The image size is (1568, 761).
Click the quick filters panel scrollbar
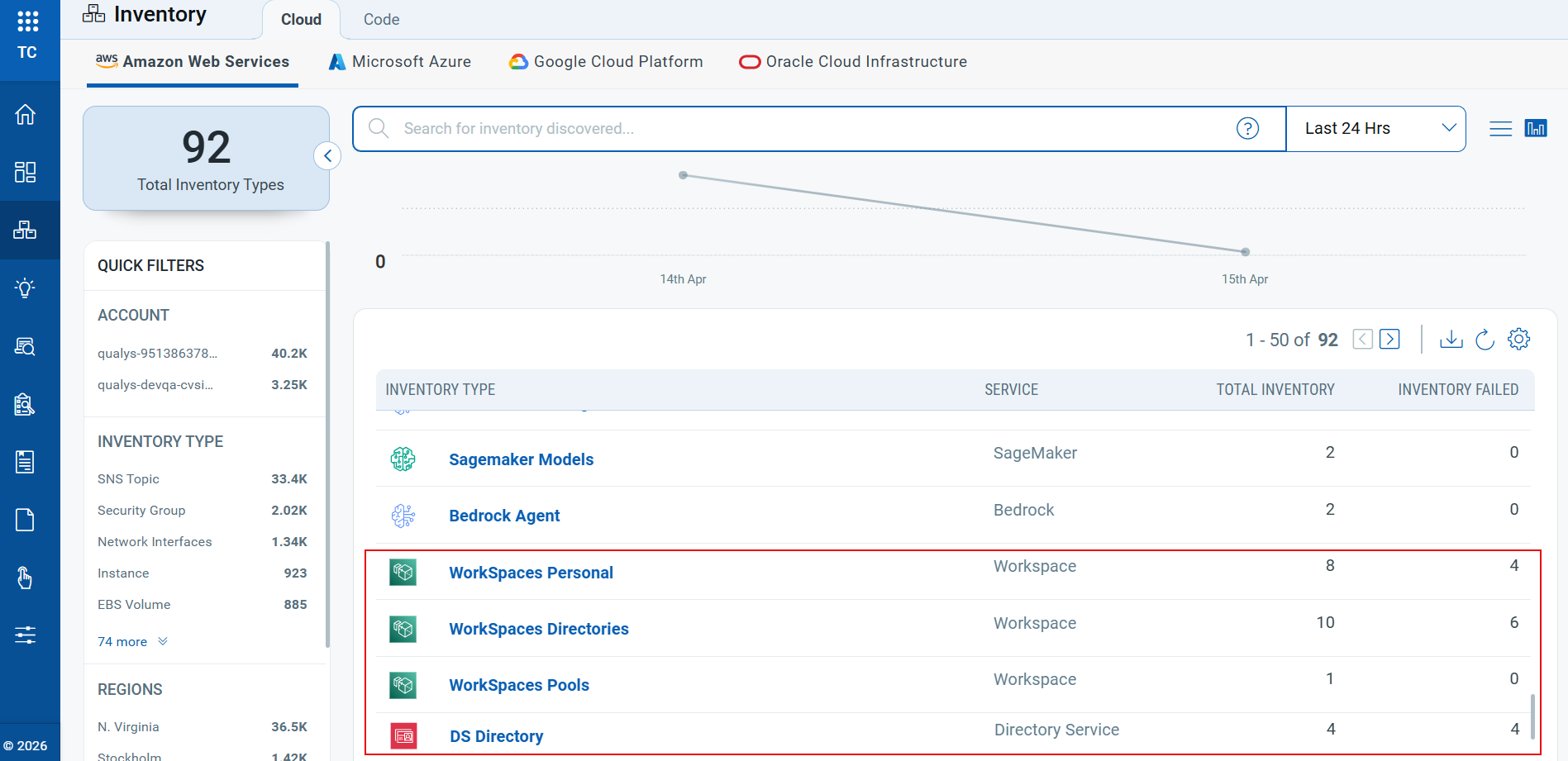tap(327, 445)
